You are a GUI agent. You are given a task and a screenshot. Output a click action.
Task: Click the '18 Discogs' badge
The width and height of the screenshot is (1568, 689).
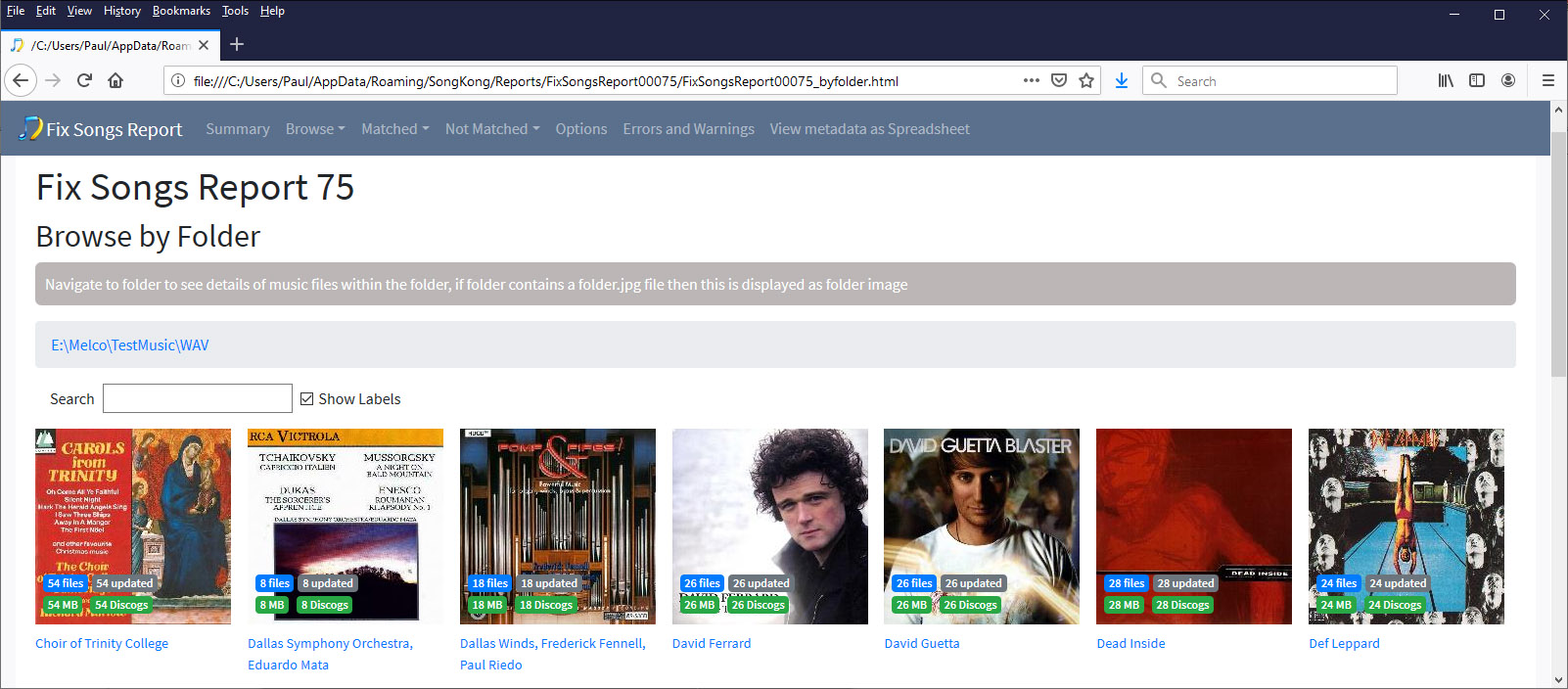click(x=546, y=605)
